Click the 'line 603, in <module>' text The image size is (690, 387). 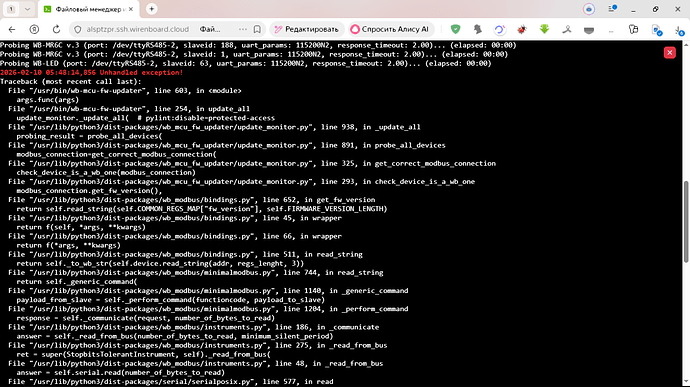(x=198, y=91)
